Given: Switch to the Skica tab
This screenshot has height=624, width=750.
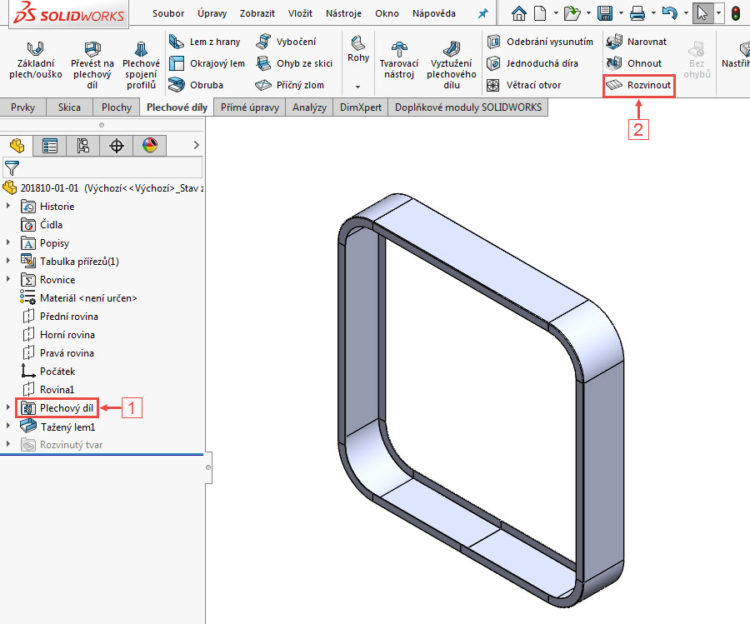Looking at the screenshot, I should coord(69,108).
